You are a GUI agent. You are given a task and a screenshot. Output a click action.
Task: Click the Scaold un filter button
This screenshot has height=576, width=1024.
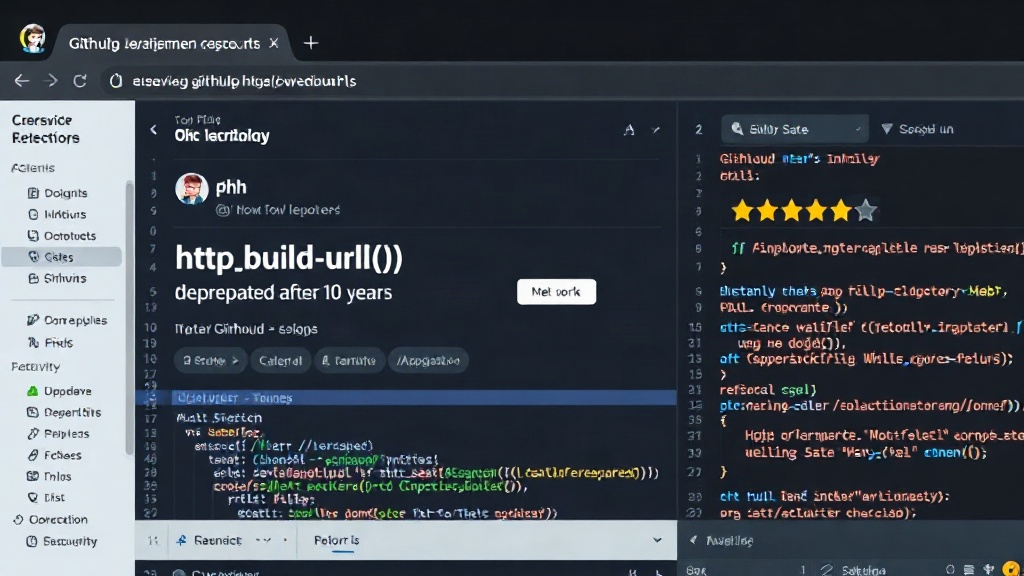pos(917,129)
